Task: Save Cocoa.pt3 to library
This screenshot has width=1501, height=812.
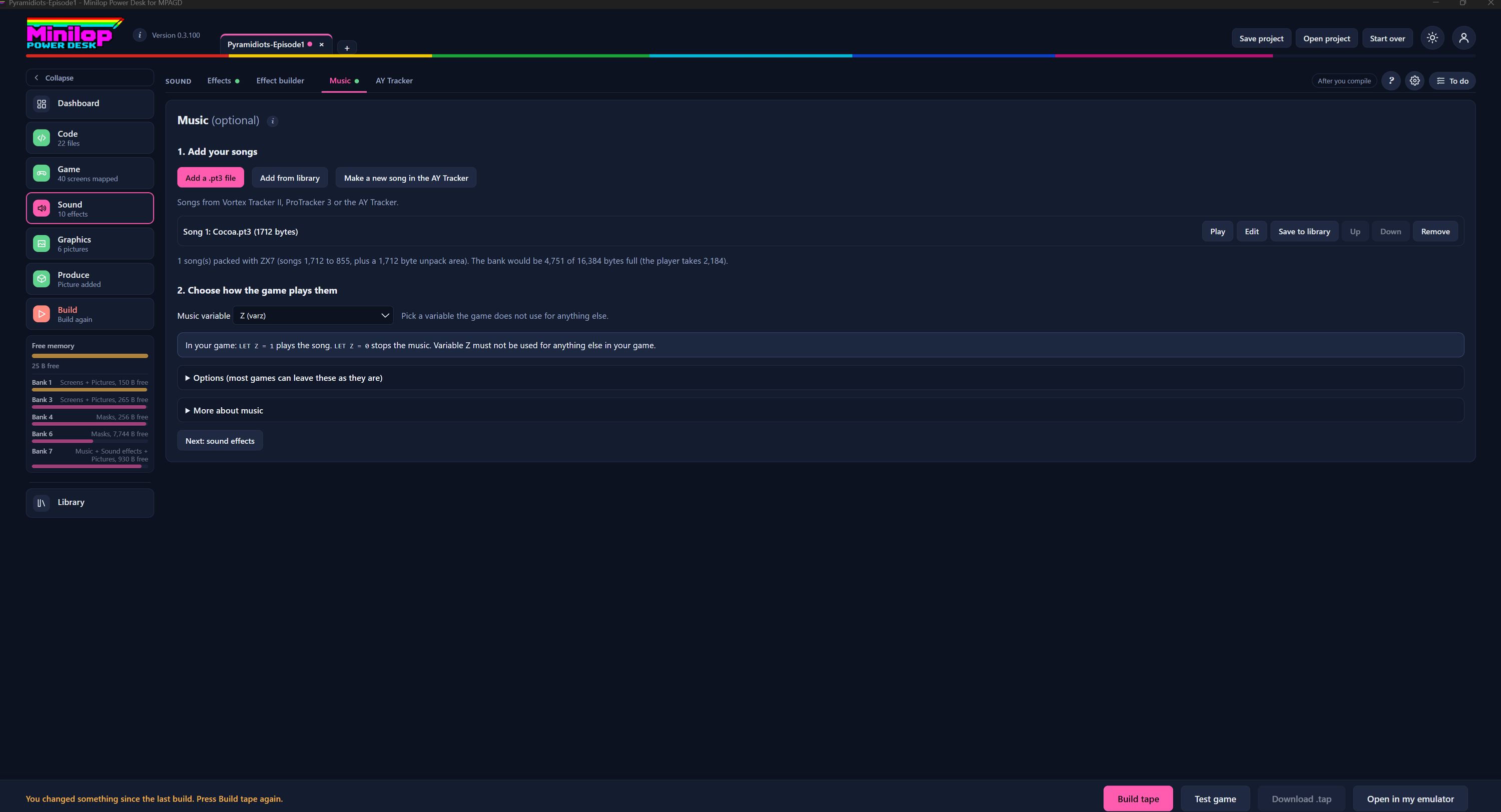Action: tap(1304, 231)
